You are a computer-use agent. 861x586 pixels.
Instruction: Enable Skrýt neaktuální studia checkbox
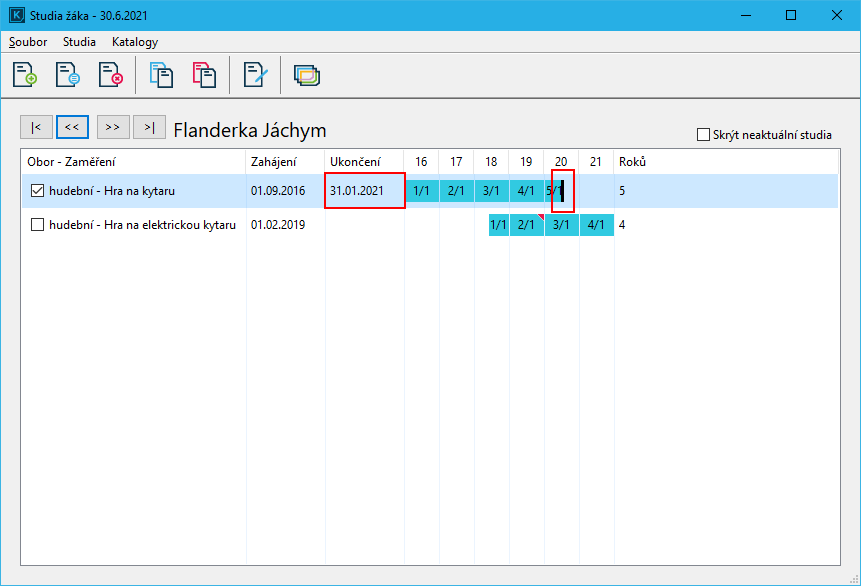pos(703,135)
